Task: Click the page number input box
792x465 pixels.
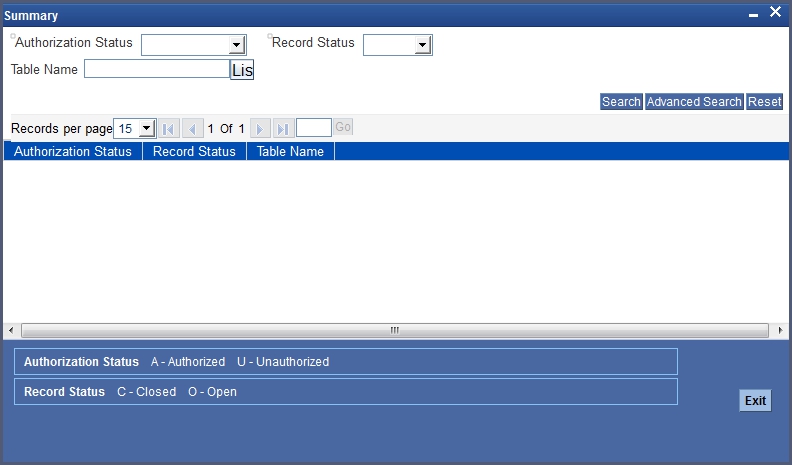Action: pyautogui.click(x=314, y=127)
